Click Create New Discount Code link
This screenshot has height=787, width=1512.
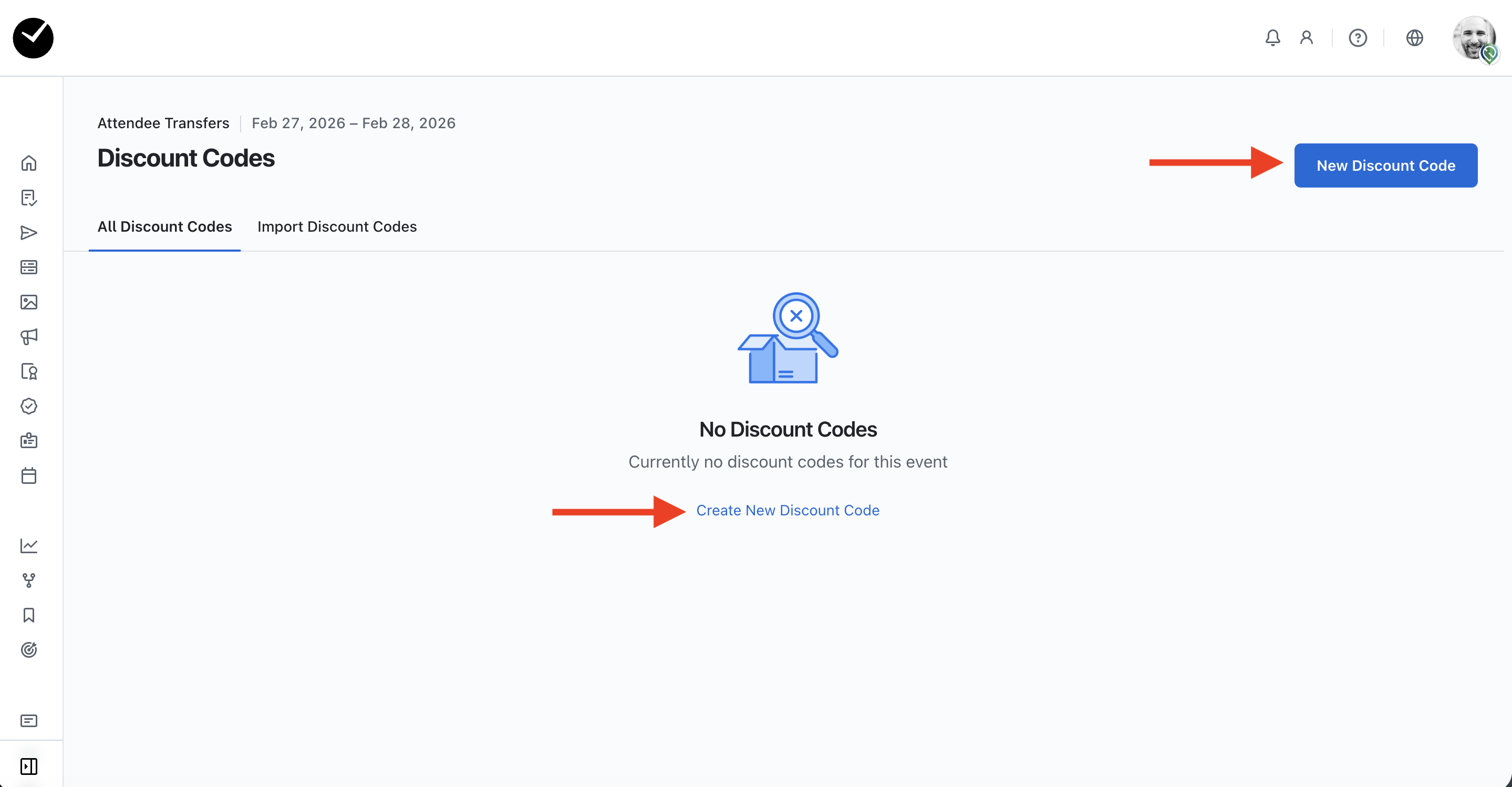[x=787, y=511]
